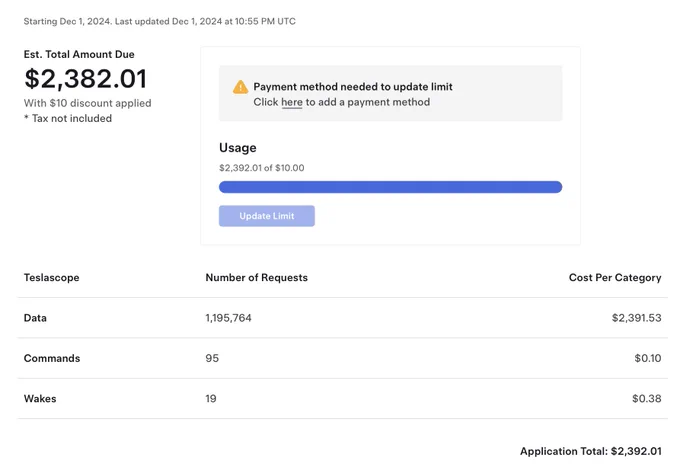Click the Data cost $2,391.53
Screen dimensions: 680x467
click(x=637, y=318)
